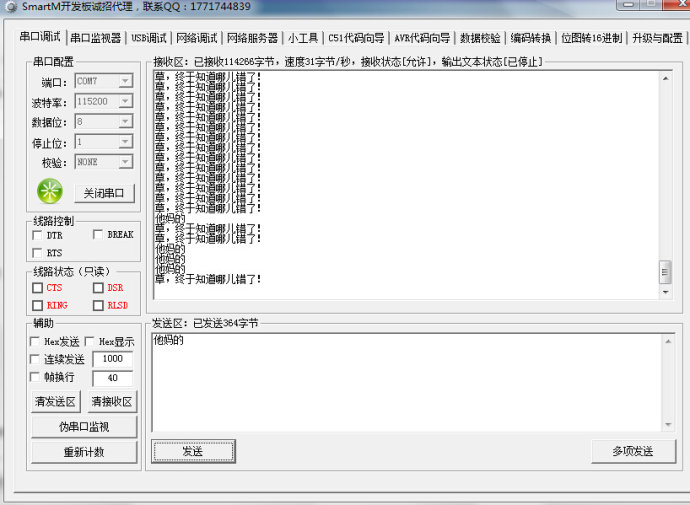Switch to the USB调试 tab
690x505 pixels.
coord(149,38)
